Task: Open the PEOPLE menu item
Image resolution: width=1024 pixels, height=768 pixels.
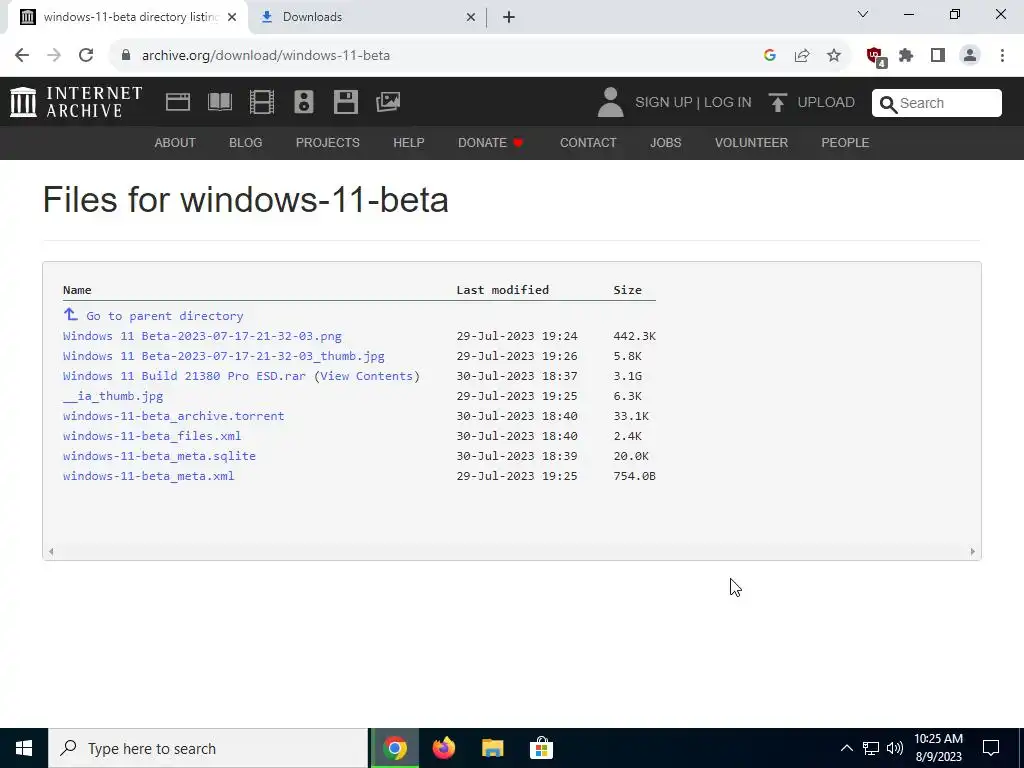Action: pyautogui.click(x=845, y=142)
